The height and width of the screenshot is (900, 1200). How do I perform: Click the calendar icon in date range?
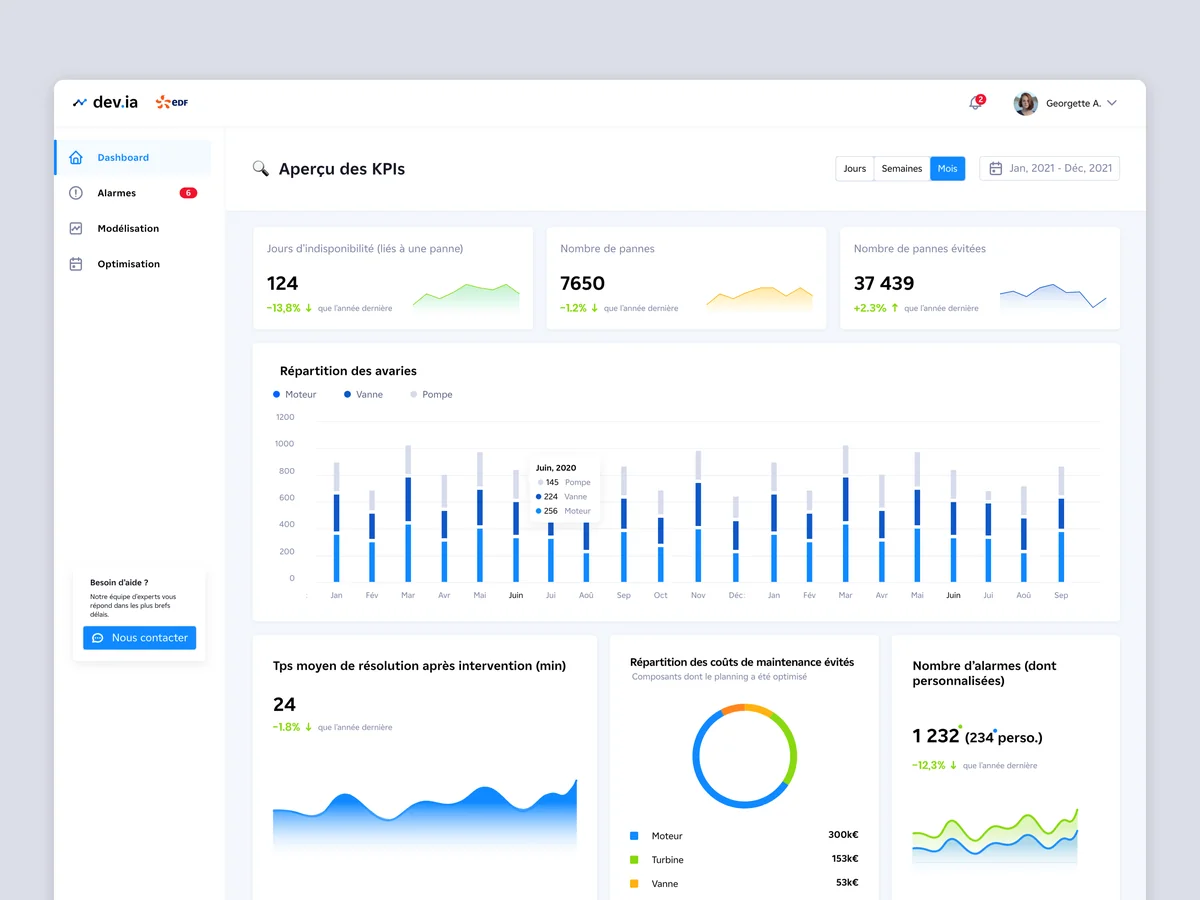pyautogui.click(x=996, y=168)
